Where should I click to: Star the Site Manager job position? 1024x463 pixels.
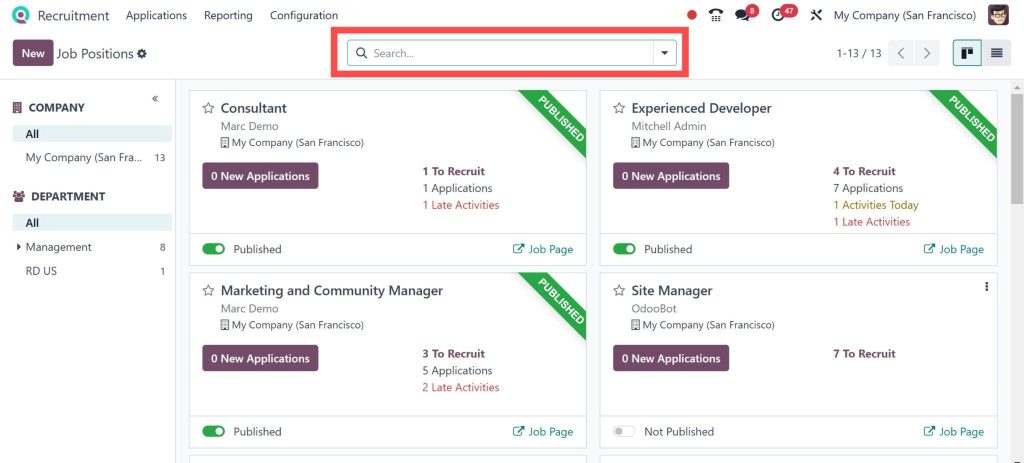point(619,291)
